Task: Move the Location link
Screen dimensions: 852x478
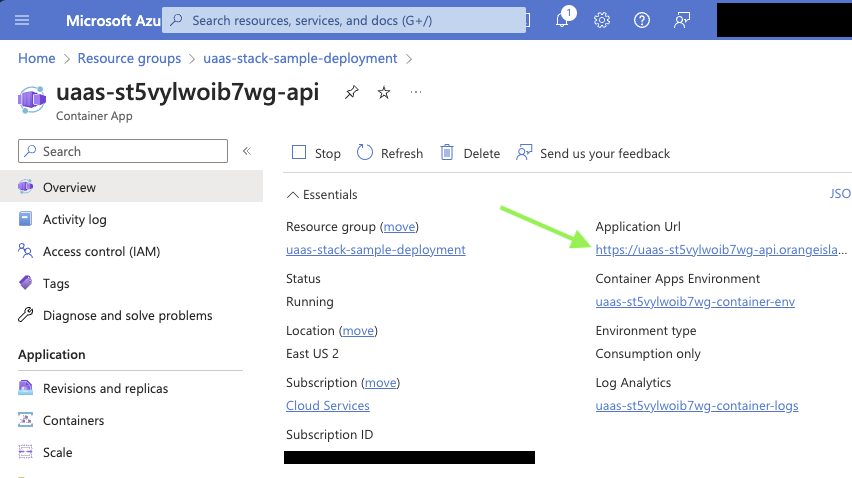Action: tap(358, 330)
